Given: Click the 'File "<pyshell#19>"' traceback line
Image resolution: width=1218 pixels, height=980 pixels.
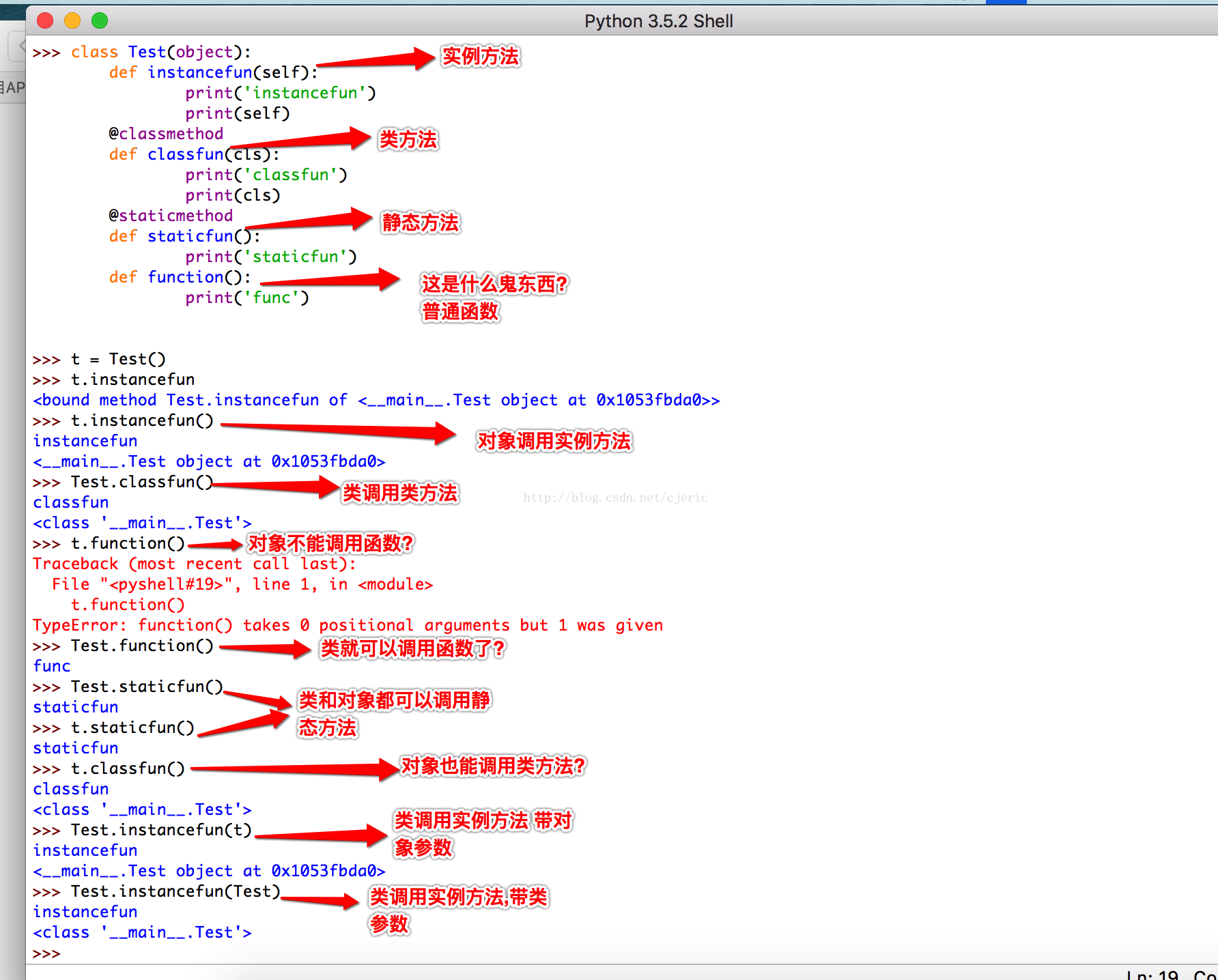Looking at the screenshot, I should coord(242,584).
